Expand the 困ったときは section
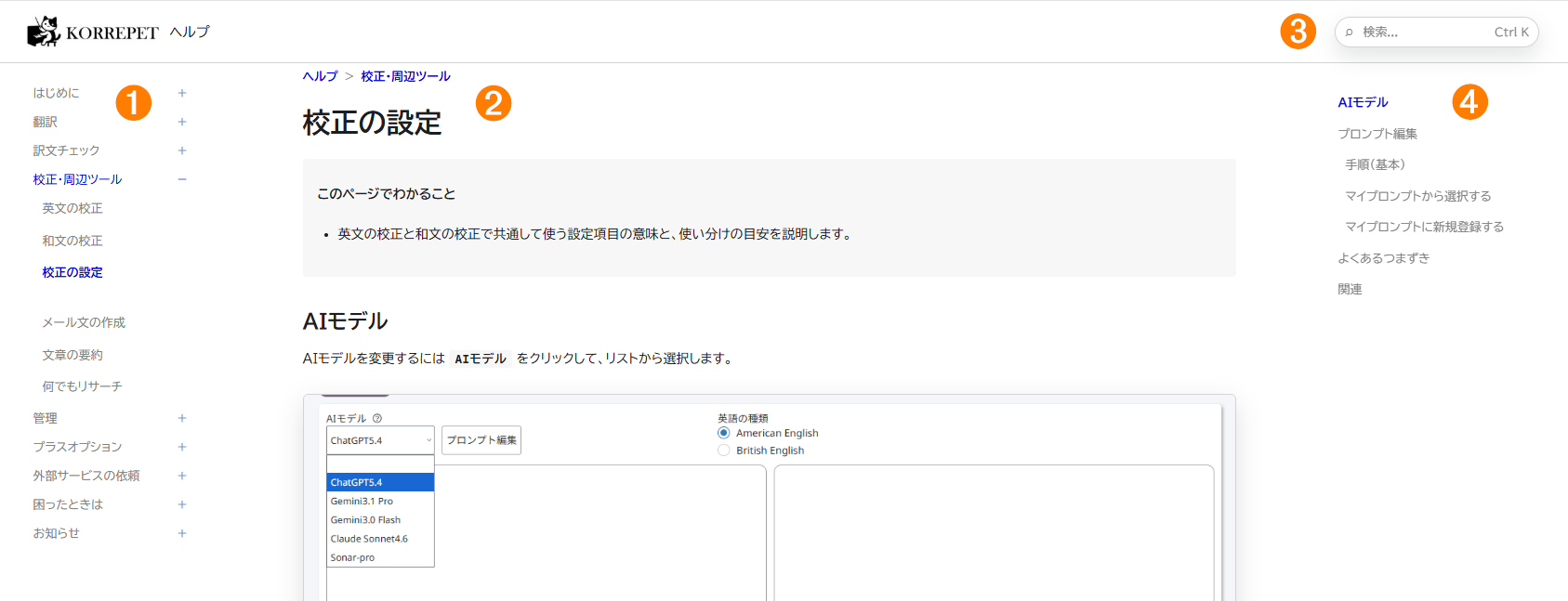This screenshot has height=601, width=1568. coord(182,504)
